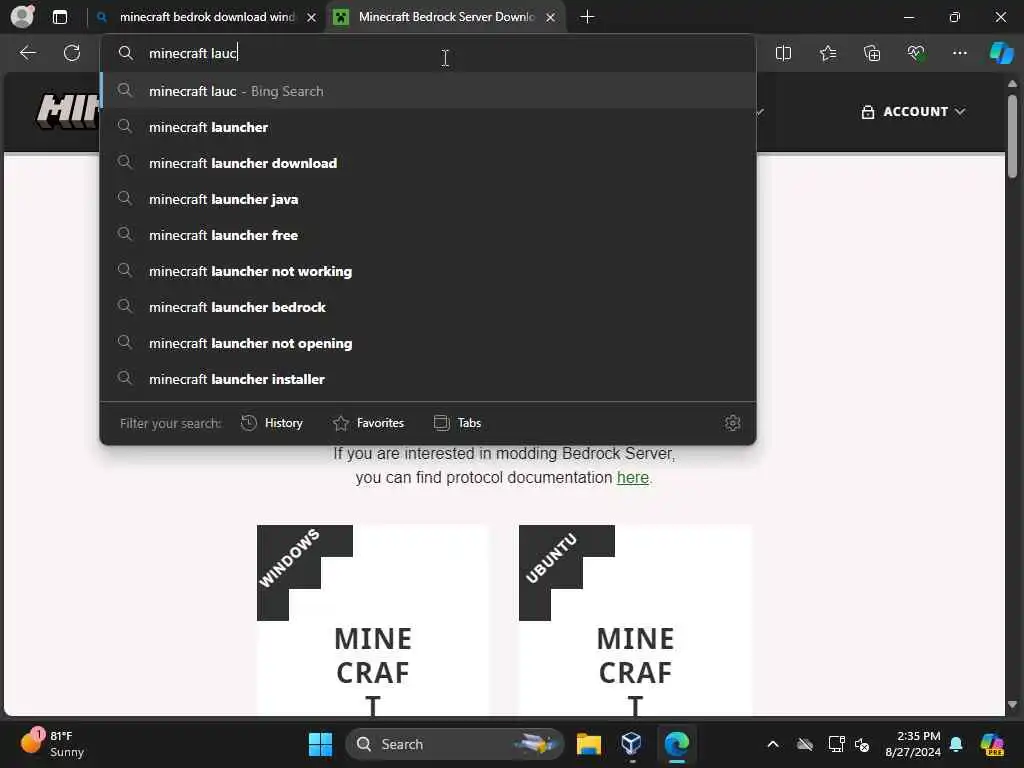Open the tab actions menu icon
This screenshot has width=1024, height=768.
coord(59,17)
